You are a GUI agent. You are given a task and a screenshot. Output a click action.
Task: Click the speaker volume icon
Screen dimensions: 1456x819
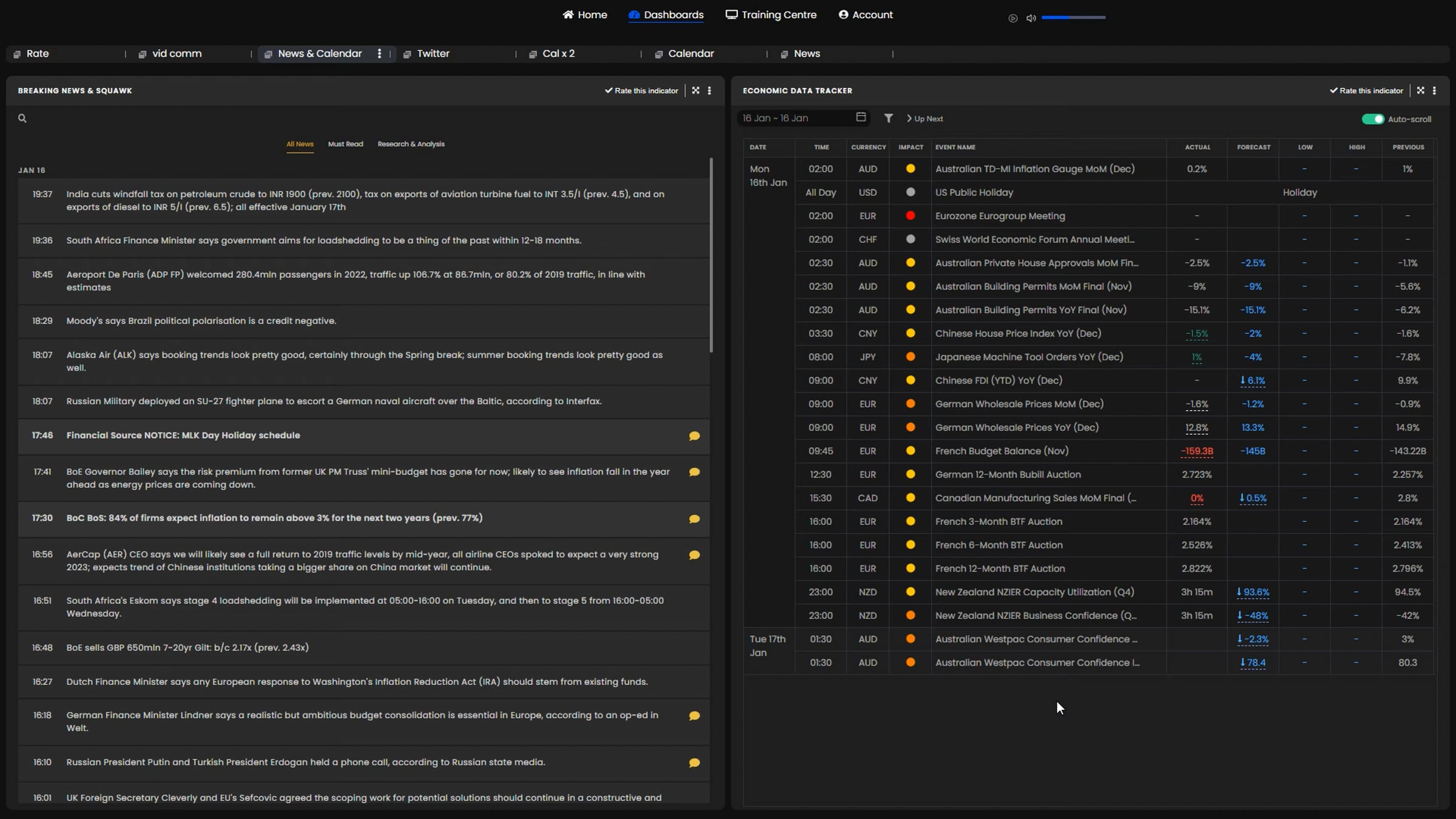click(x=1030, y=18)
